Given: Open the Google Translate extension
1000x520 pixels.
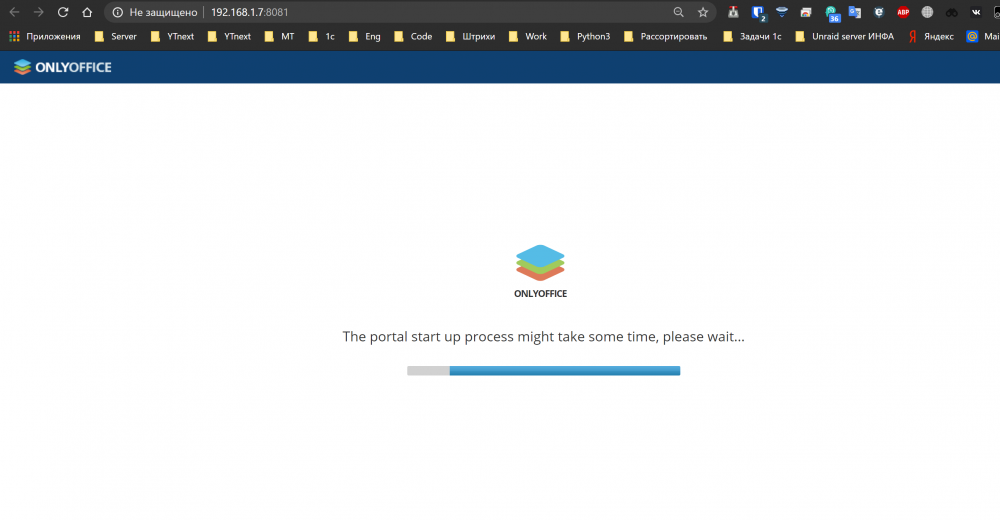Looking at the screenshot, I should coord(855,12).
